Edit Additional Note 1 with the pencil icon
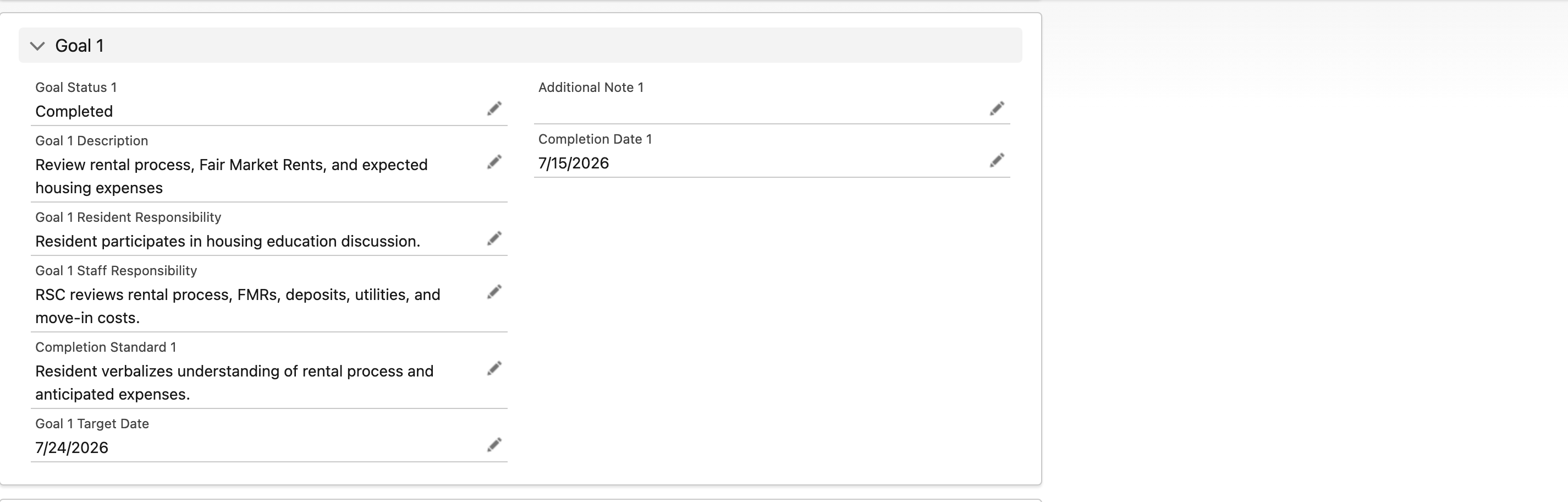This screenshot has height=502, width=1568. 997,108
